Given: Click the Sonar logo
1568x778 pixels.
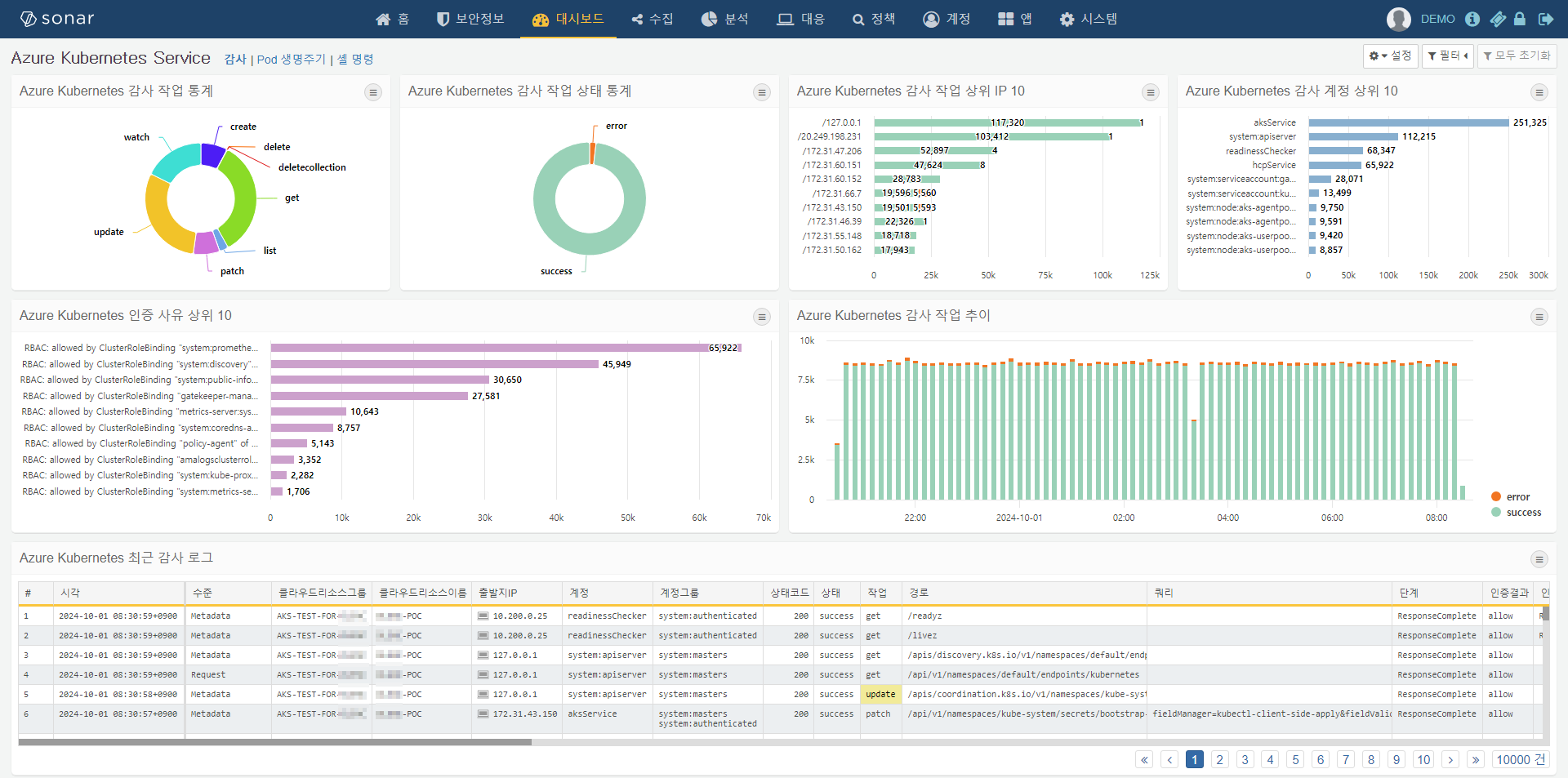Looking at the screenshot, I should [x=57, y=19].
